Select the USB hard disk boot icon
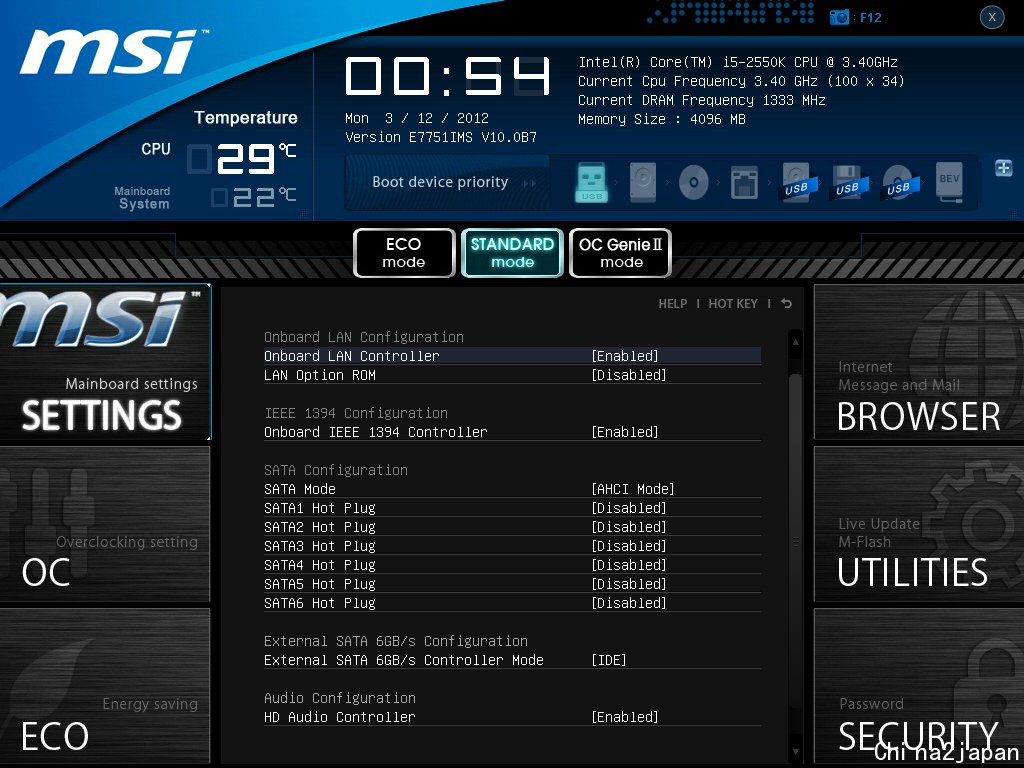This screenshot has height=768, width=1024. pos(799,182)
